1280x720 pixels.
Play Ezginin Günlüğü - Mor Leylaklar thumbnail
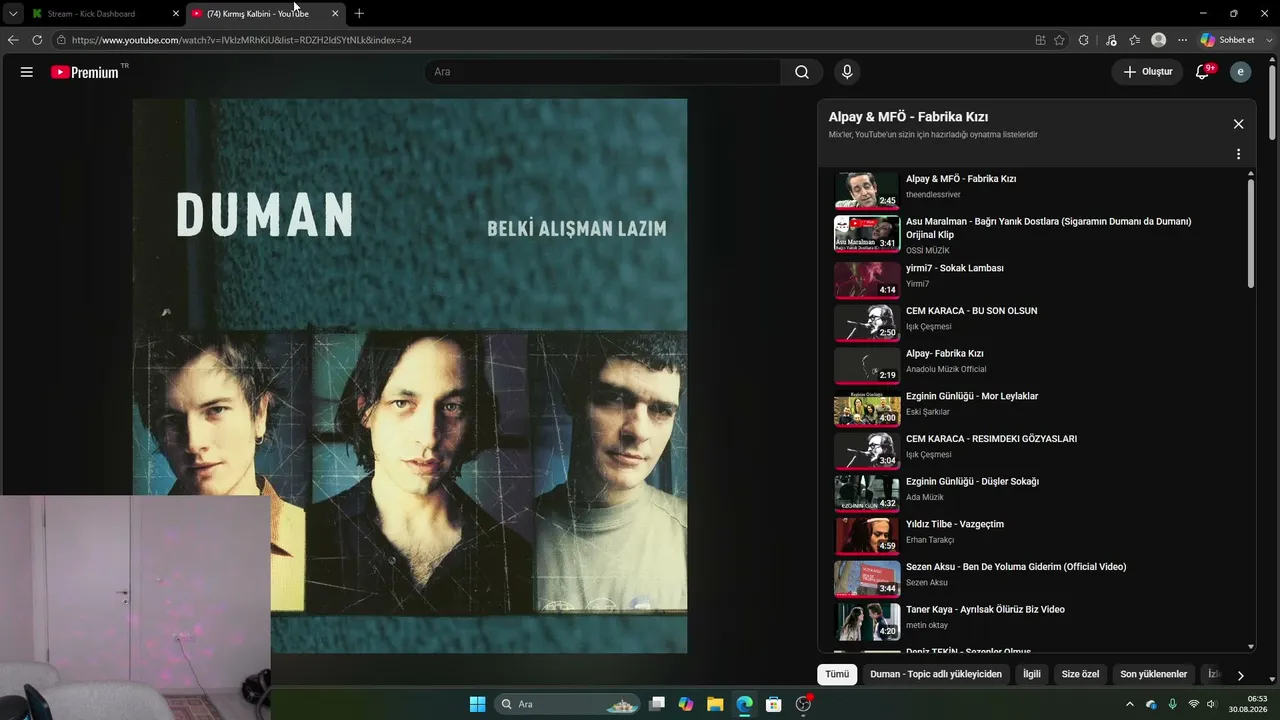(867, 408)
